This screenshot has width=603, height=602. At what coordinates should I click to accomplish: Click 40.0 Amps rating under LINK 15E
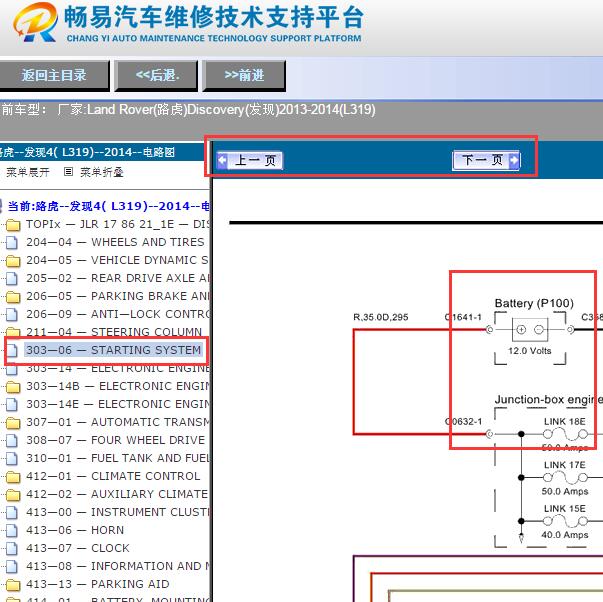tap(565, 535)
